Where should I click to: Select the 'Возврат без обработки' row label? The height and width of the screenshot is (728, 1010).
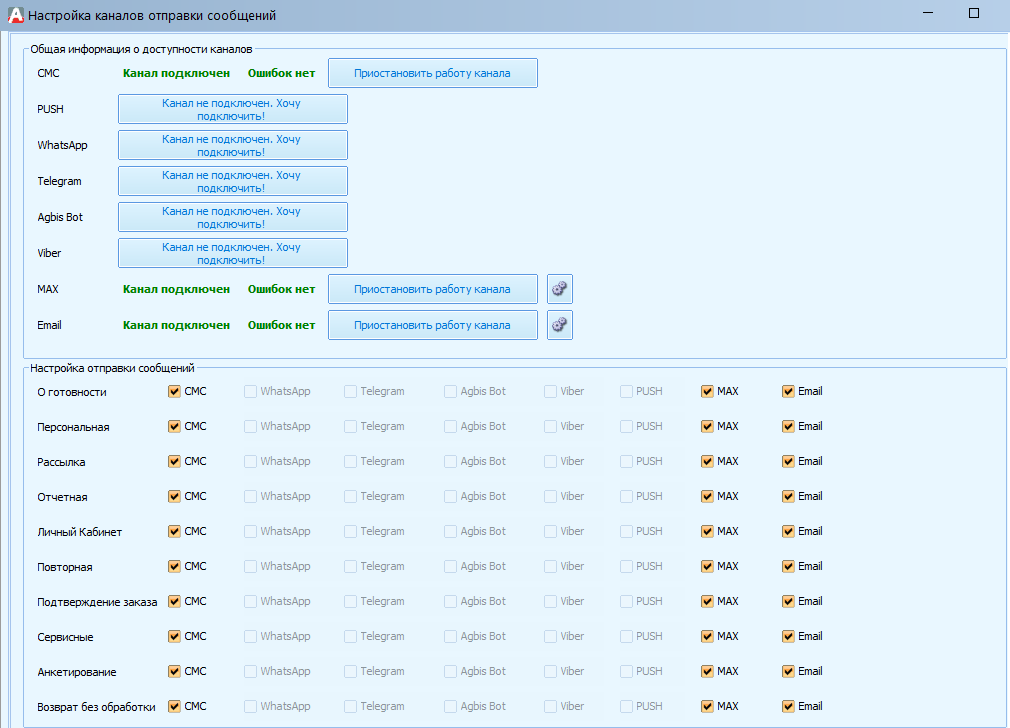tap(97, 707)
